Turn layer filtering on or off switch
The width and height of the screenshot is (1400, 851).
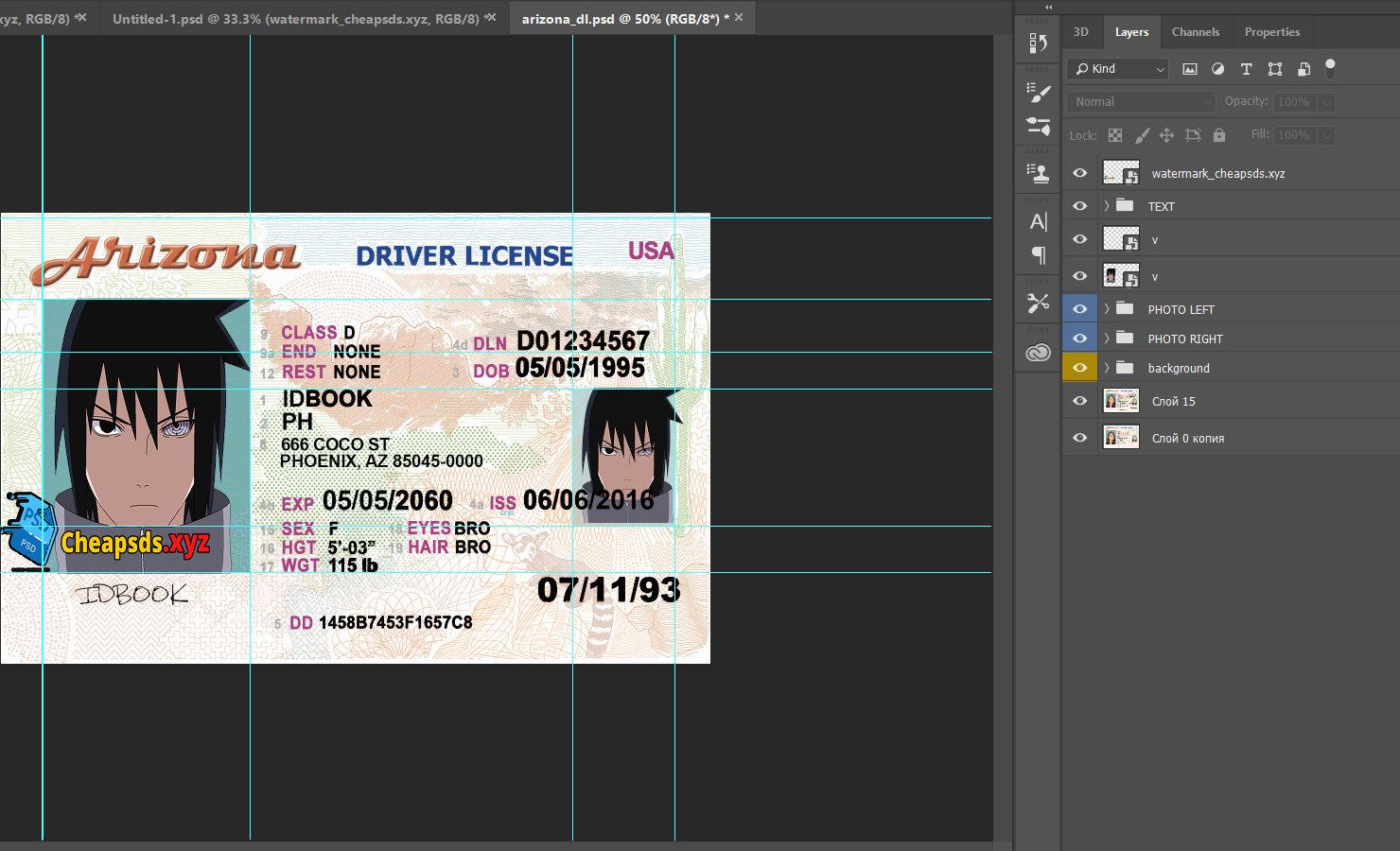coord(1330,68)
